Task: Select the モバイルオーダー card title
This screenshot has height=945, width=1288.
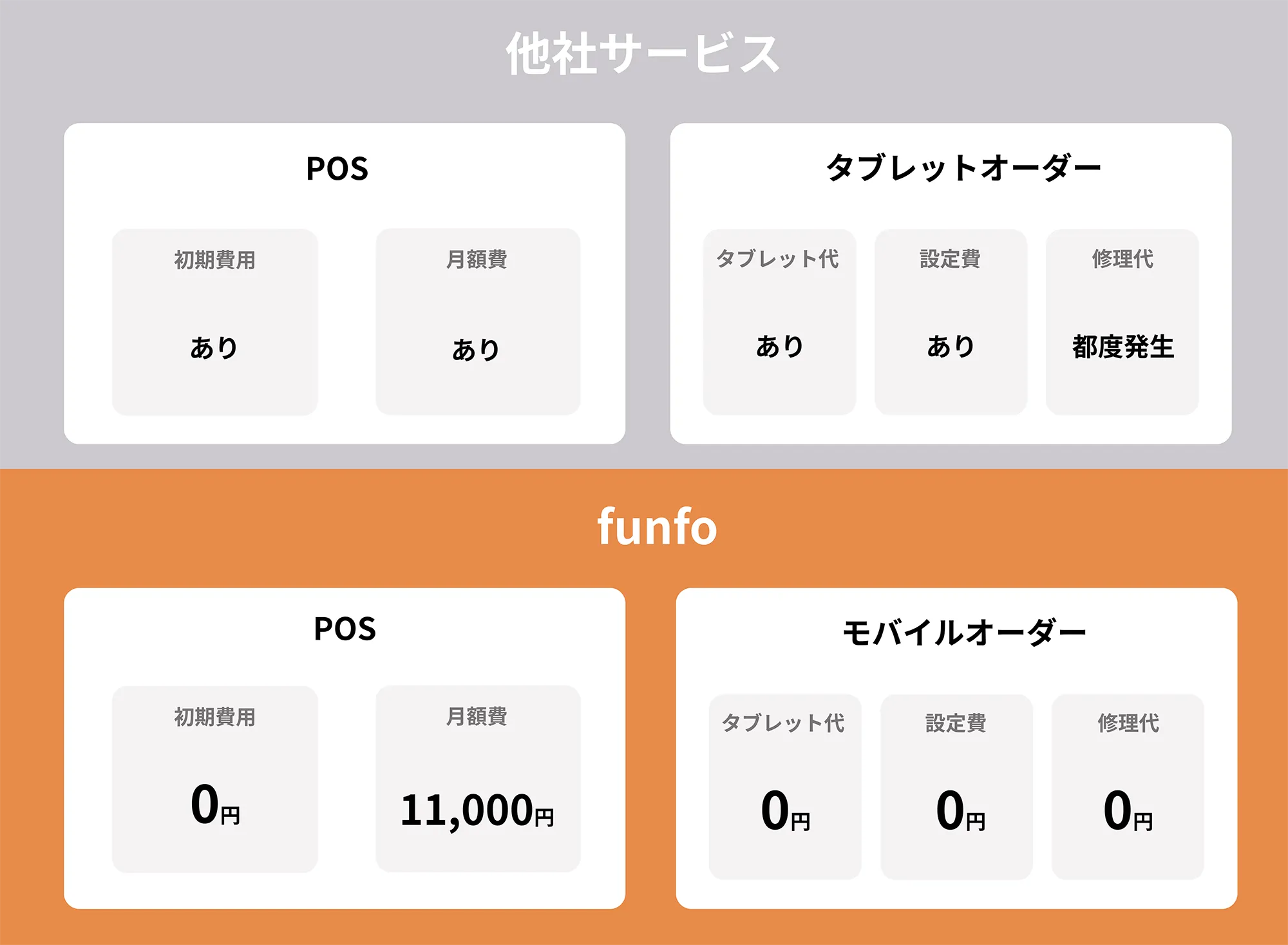Action: 964,632
